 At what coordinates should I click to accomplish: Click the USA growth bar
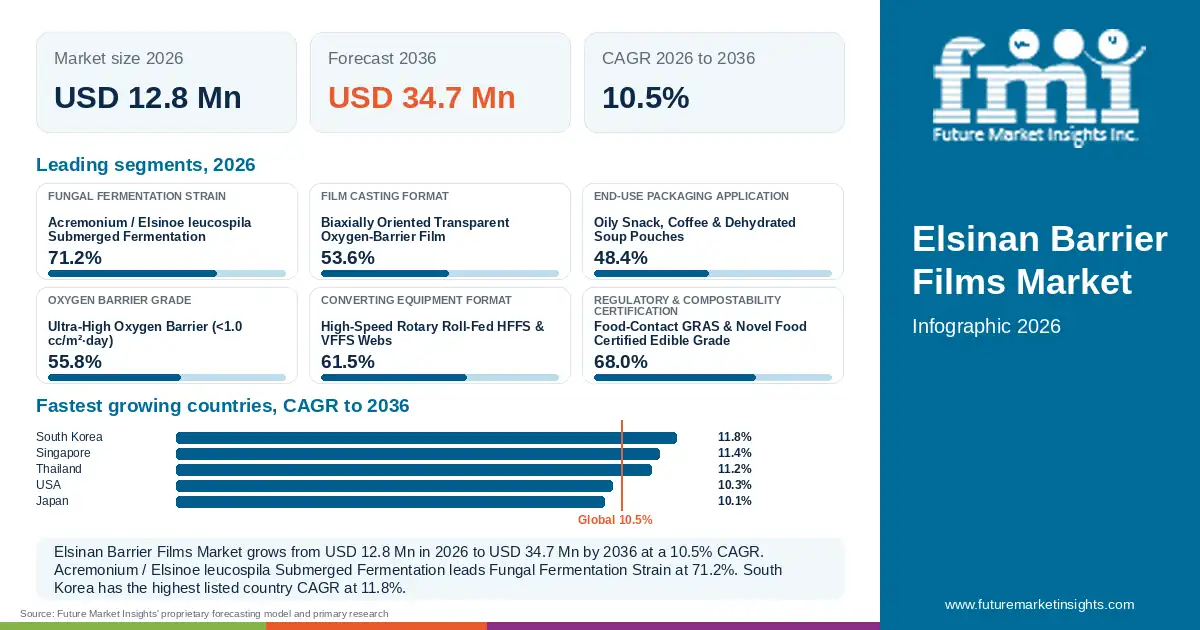395,486
